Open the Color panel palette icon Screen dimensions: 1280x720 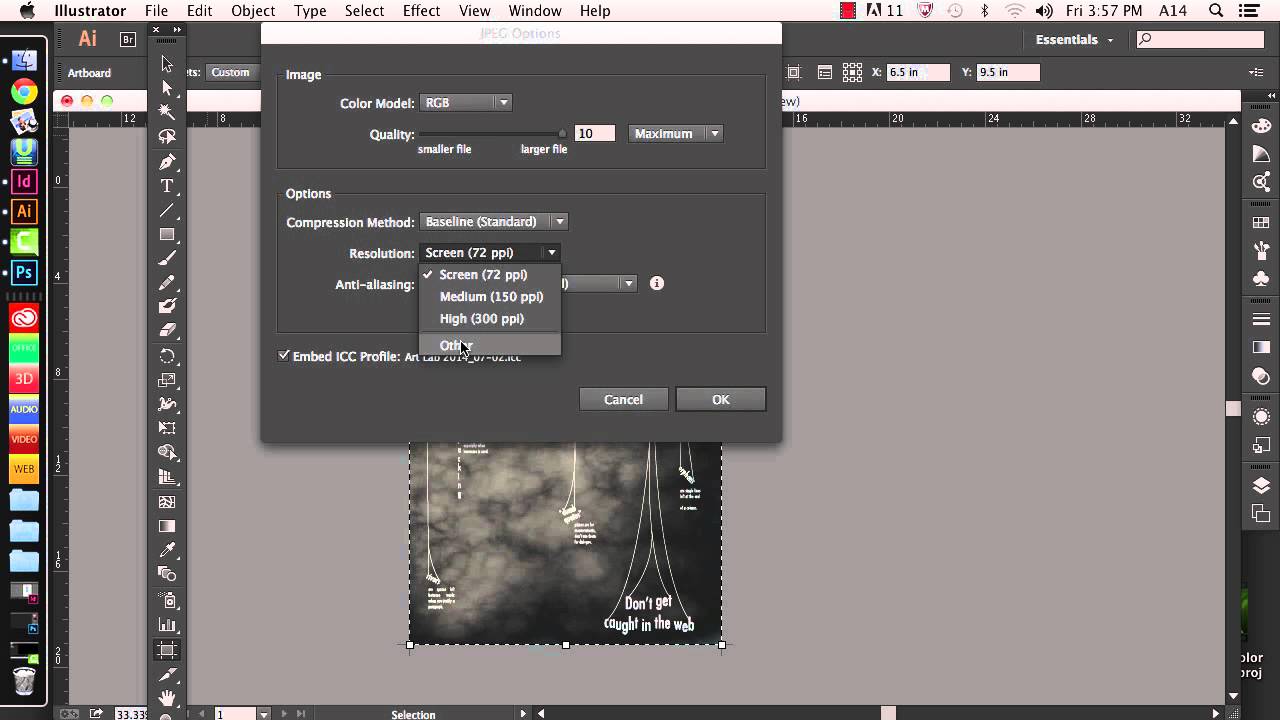pos(1261,127)
